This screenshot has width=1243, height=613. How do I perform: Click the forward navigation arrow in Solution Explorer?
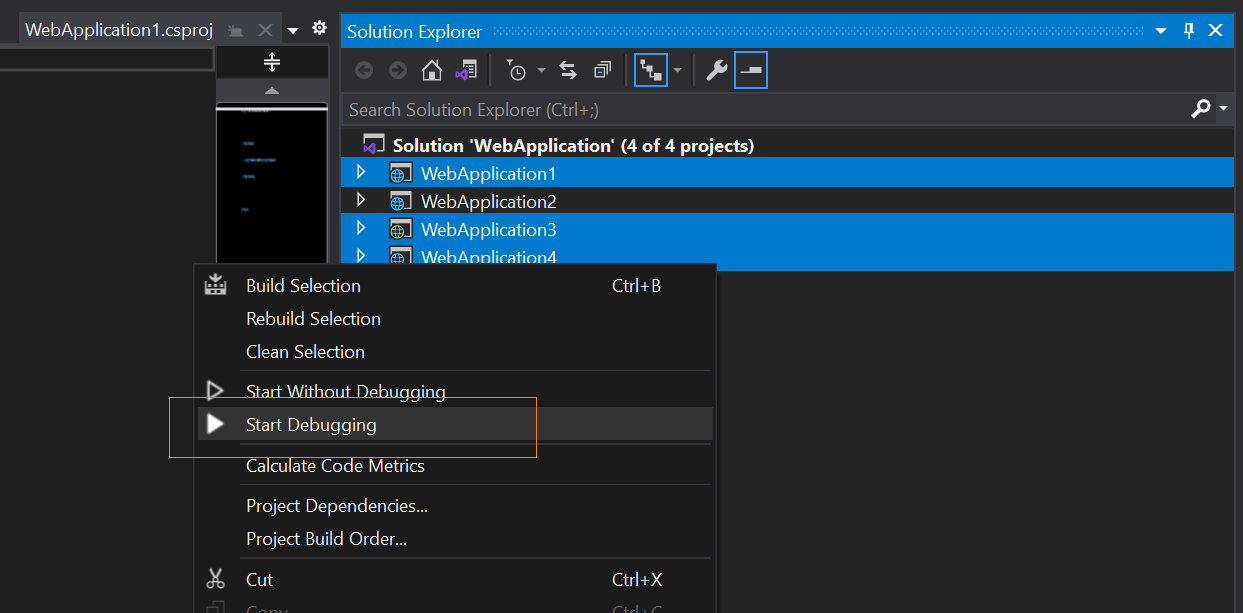point(397,70)
